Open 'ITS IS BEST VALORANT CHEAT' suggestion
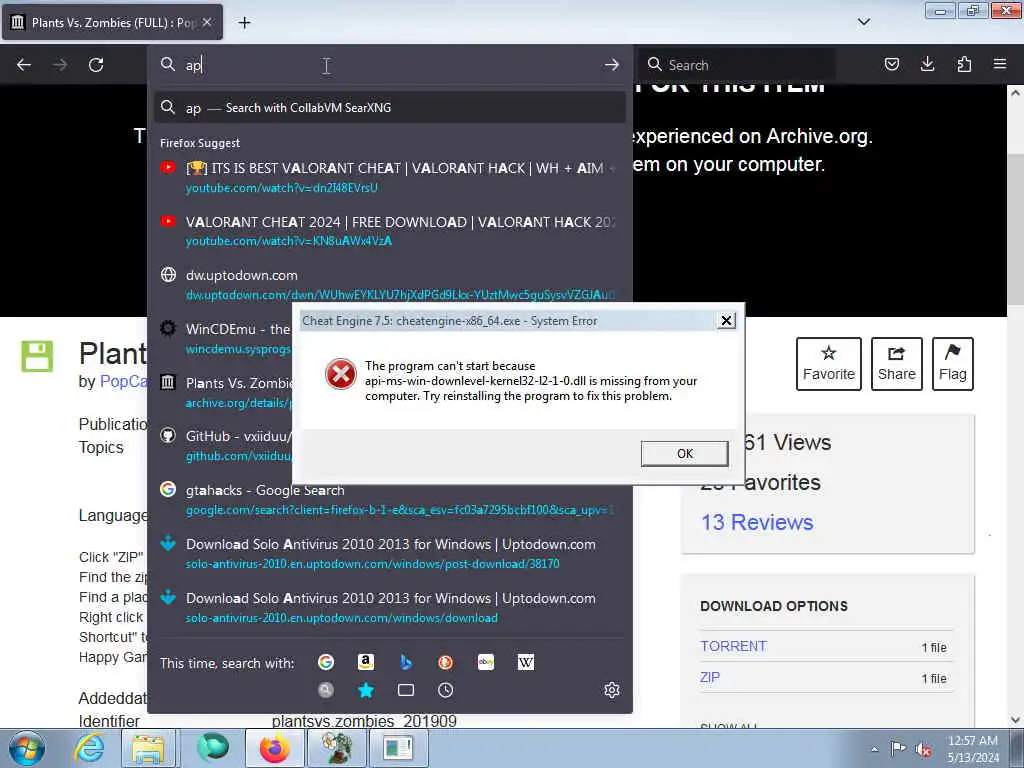1024x768 pixels. (390, 178)
